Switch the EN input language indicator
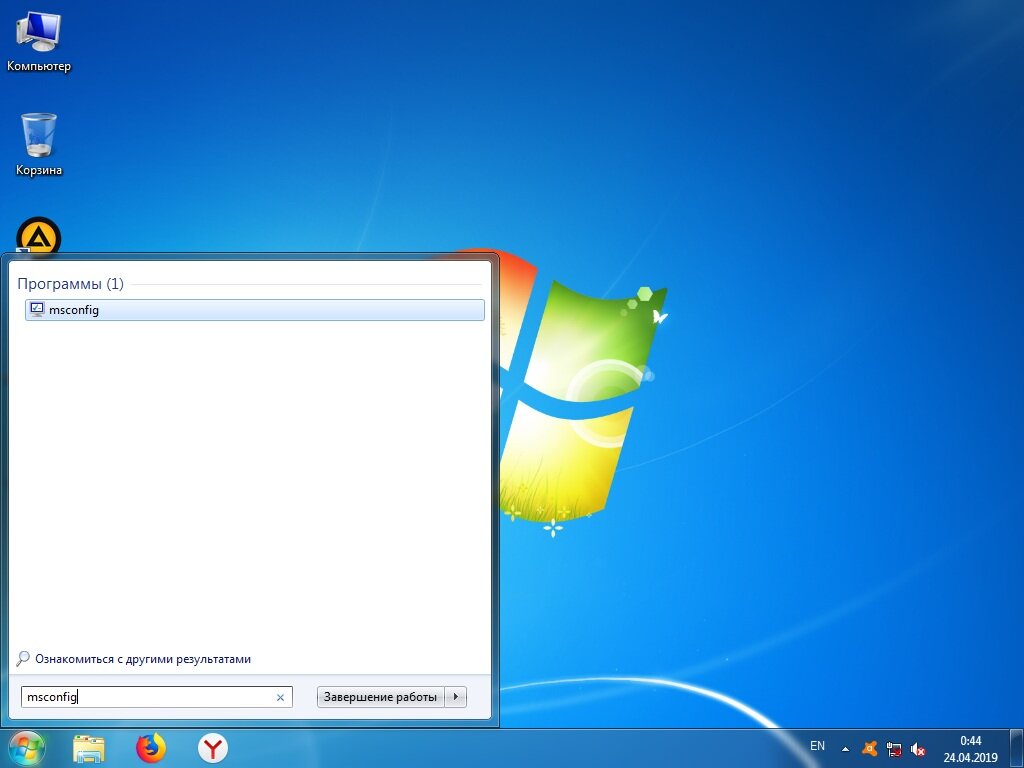 817,746
